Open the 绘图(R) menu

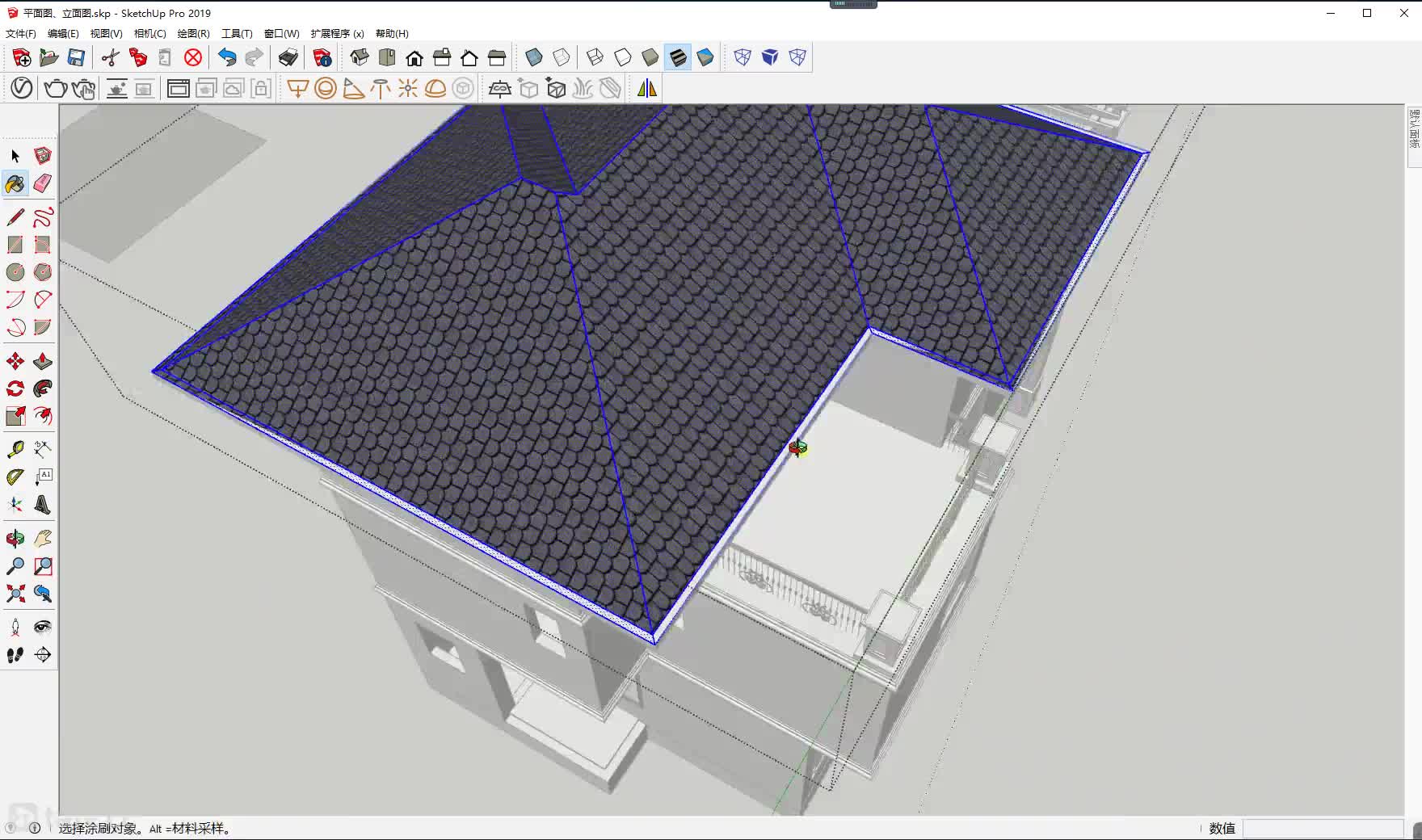(193, 33)
